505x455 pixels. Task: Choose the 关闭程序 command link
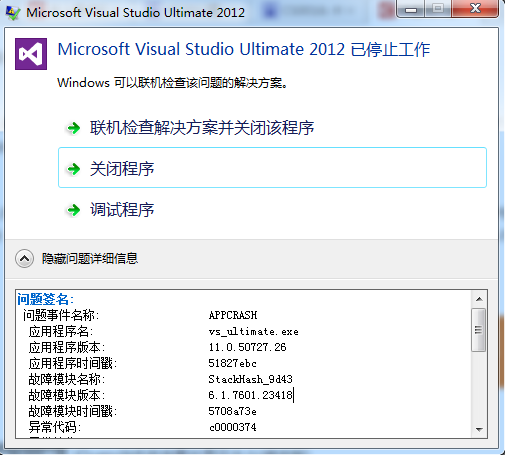(x=272, y=168)
